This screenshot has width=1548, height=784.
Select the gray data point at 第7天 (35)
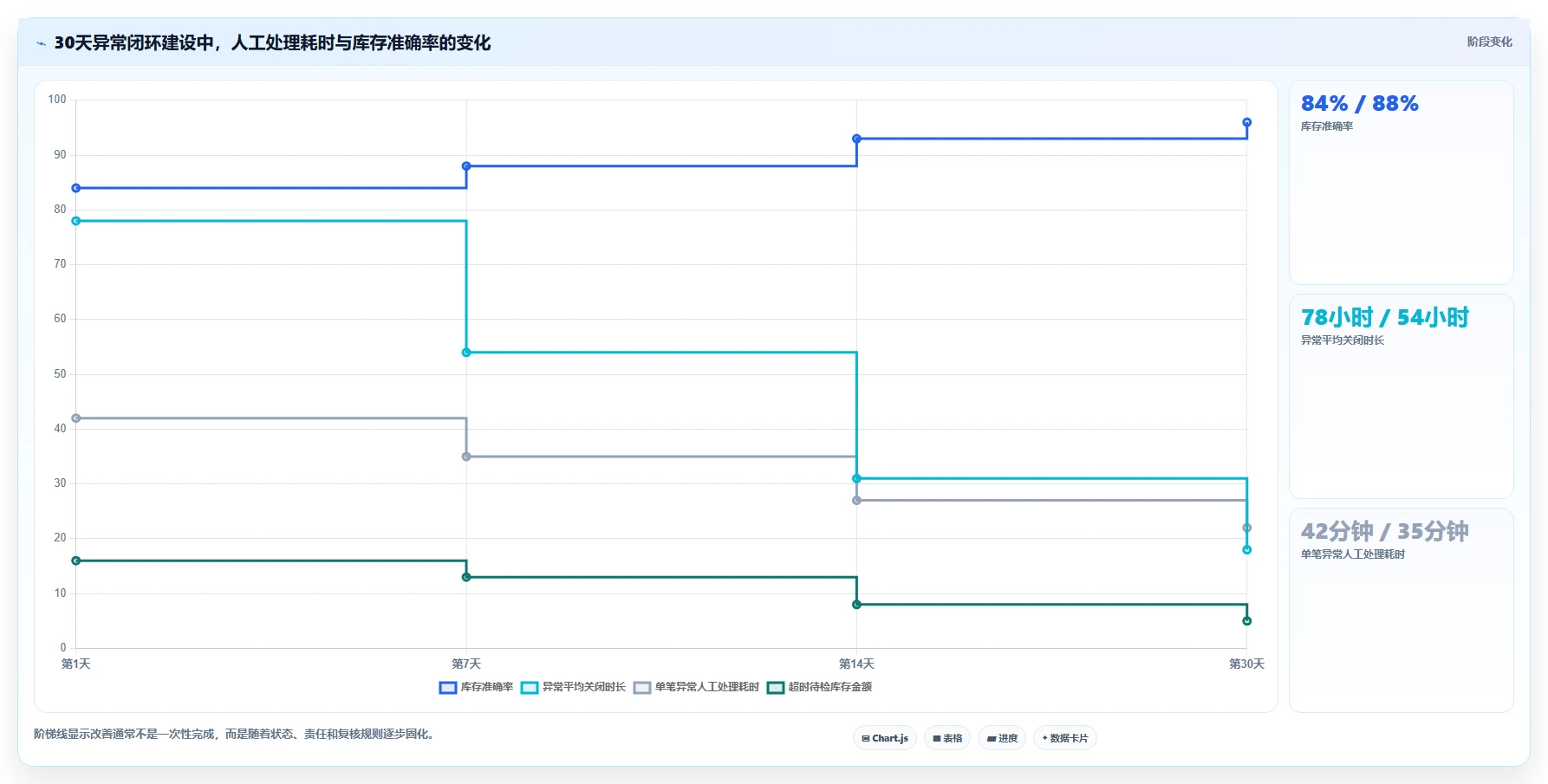466,457
